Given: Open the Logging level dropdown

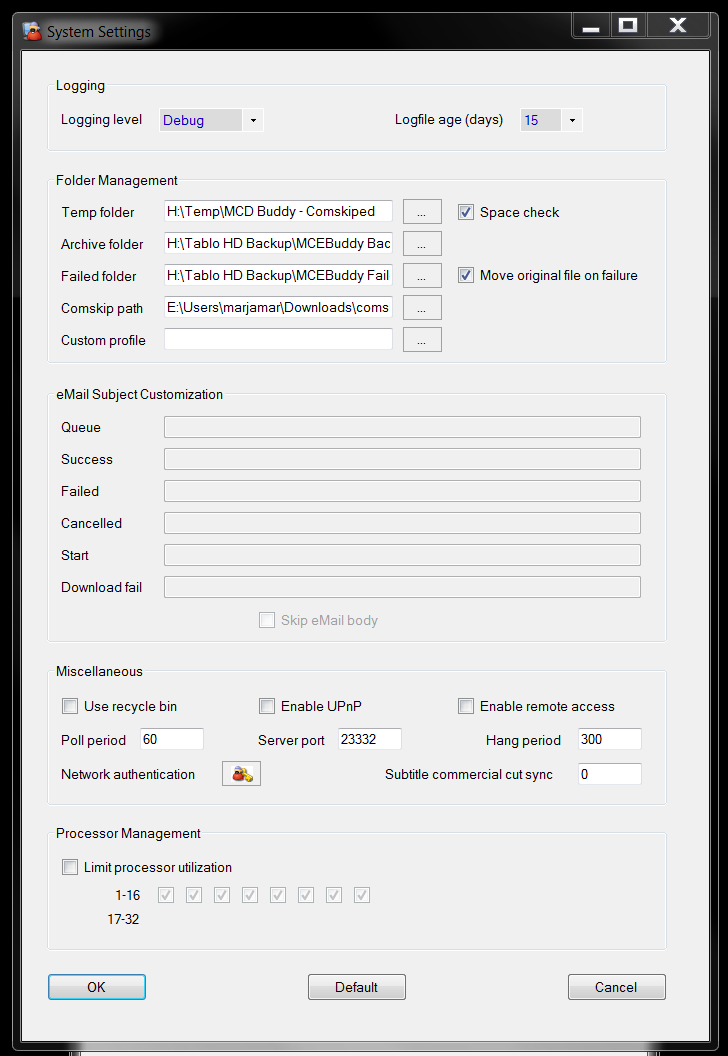Looking at the screenshot, I should [253, 121].
